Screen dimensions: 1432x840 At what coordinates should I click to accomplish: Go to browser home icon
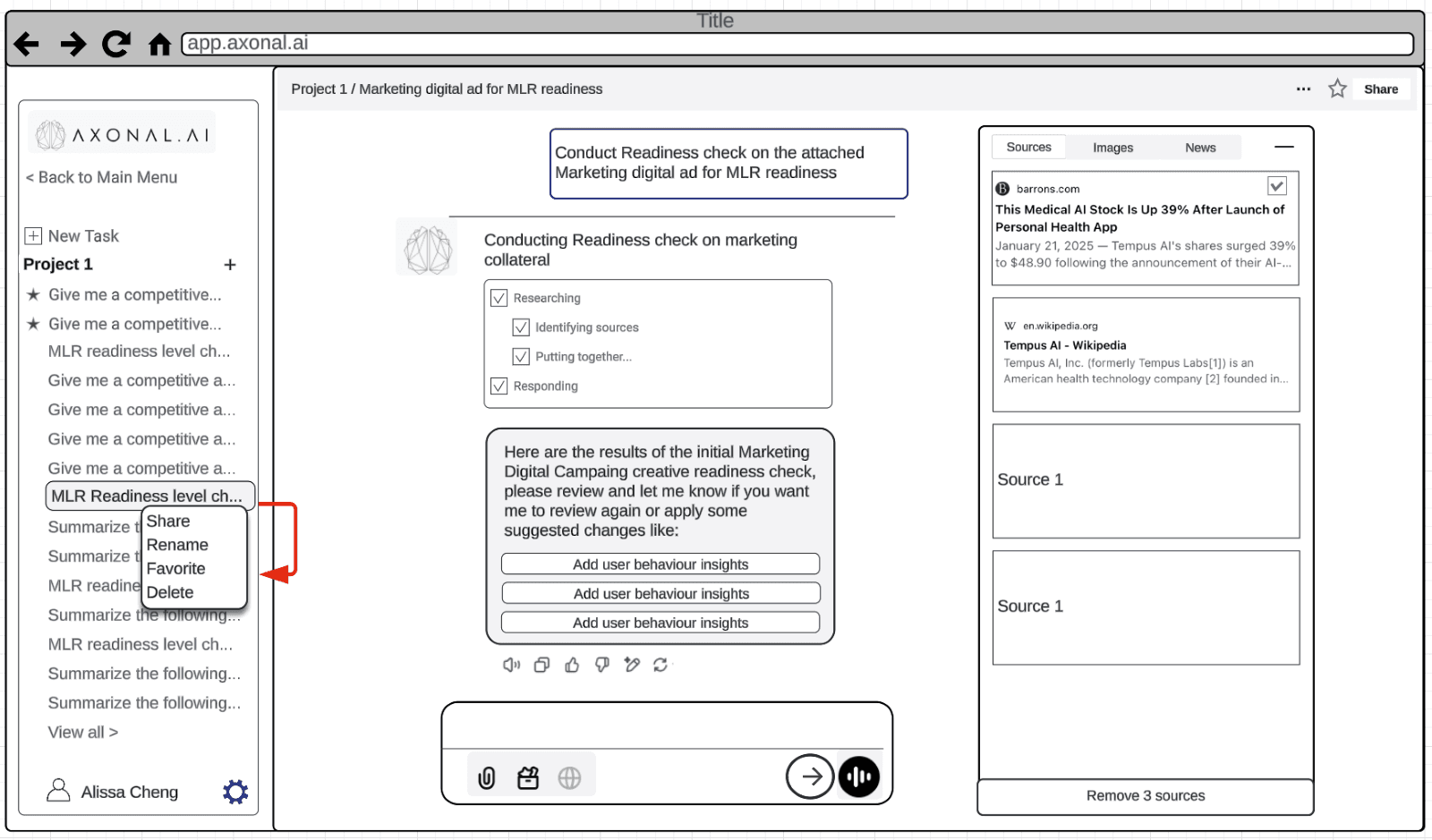tap(159, 44)
